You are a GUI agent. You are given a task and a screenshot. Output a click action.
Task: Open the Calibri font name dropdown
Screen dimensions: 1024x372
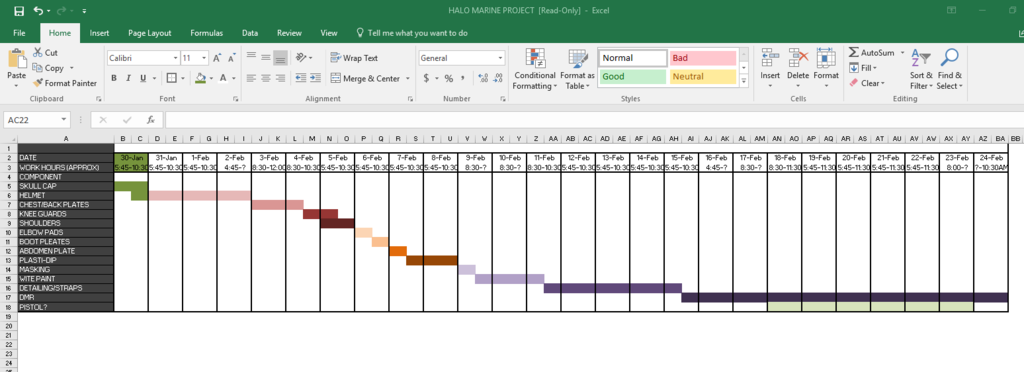pos(175,58)
